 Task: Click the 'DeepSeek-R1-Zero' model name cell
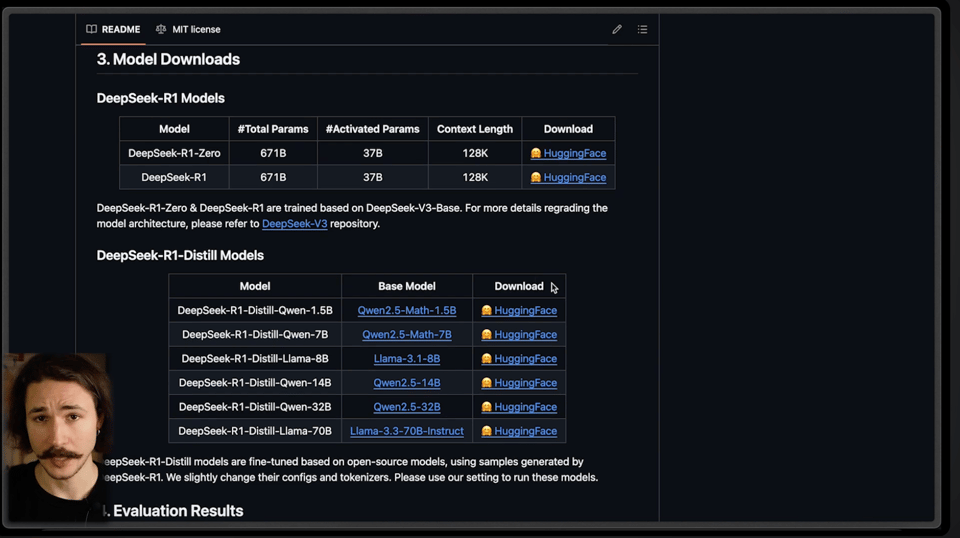pos(174,153)
